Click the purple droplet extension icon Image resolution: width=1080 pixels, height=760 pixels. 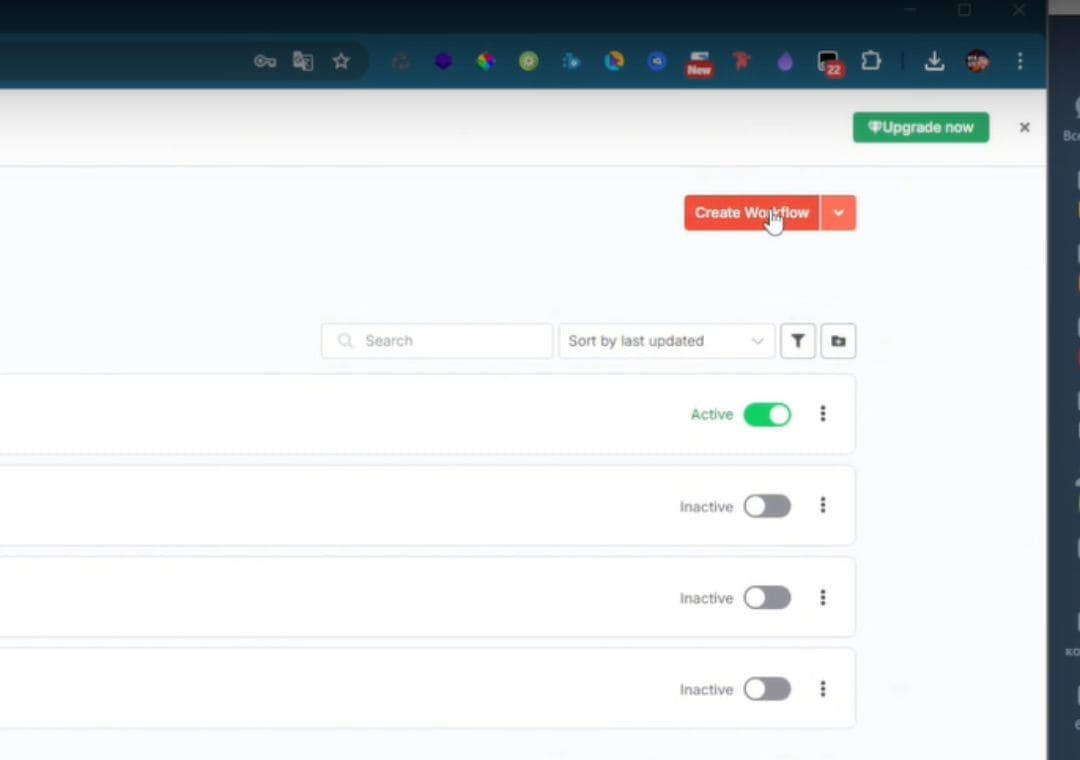tap(785, 62)
